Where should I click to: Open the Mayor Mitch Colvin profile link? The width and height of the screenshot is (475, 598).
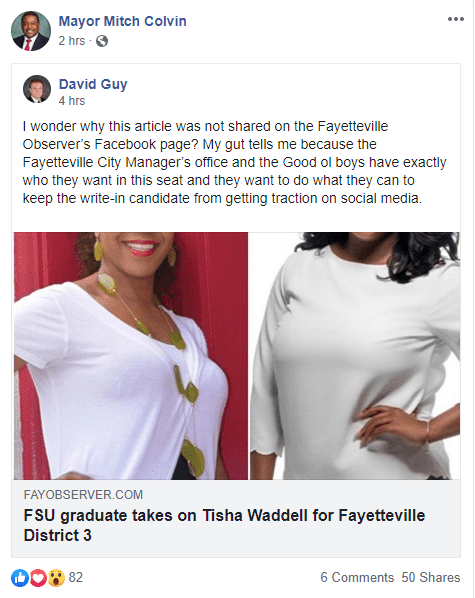(122, 21)
